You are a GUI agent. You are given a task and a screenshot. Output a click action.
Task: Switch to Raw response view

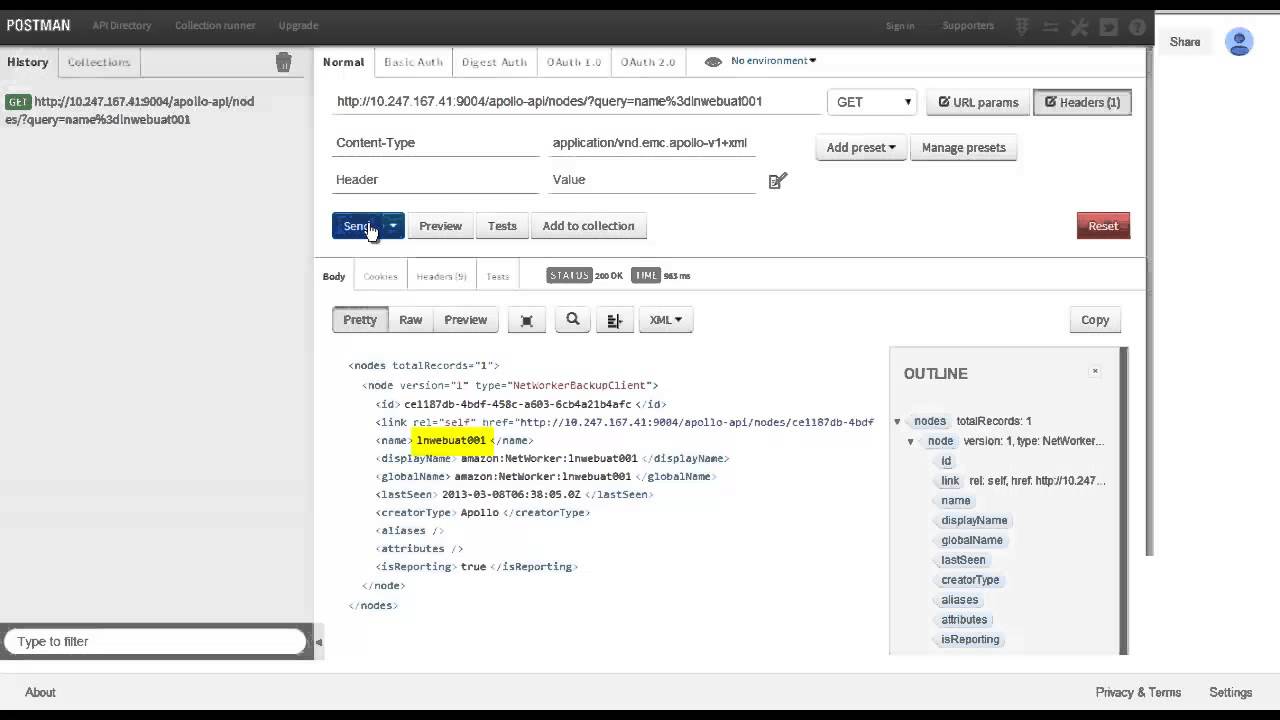point(411,320)
